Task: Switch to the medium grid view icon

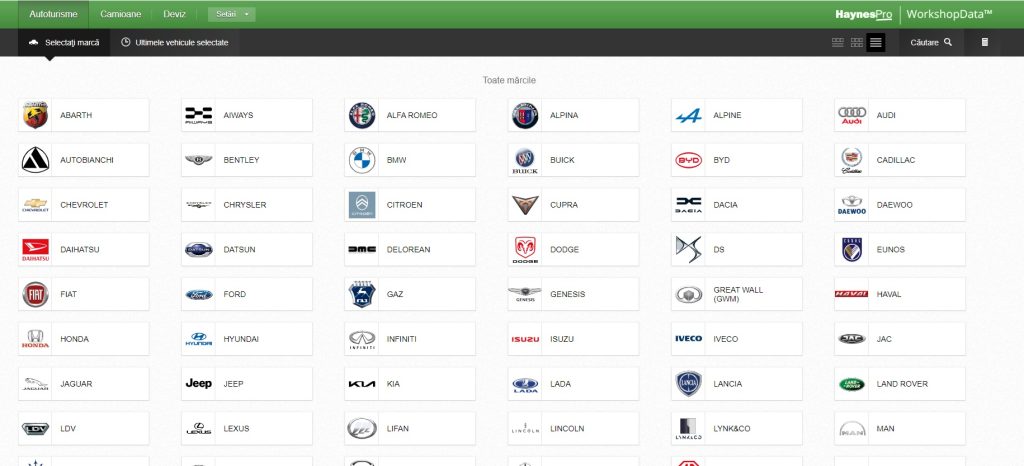Action: pyautogui.click(x=856, y=42)
